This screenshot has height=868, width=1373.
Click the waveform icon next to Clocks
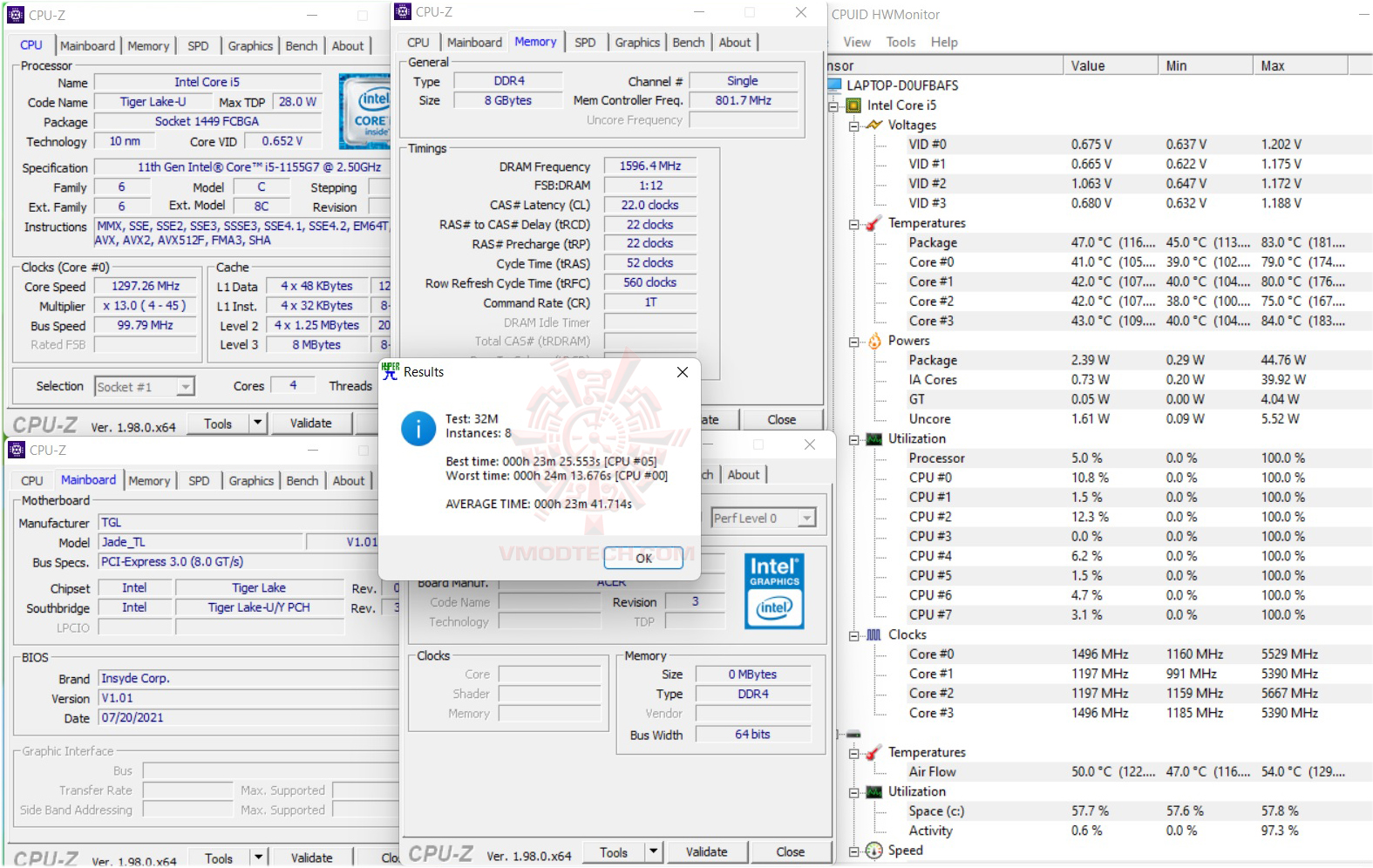pyautogui.click(x=874, y=634)
